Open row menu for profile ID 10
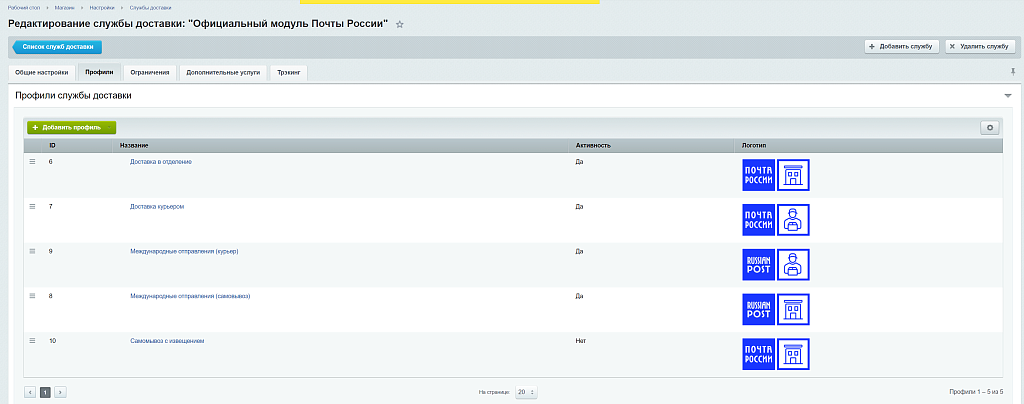Screen dimensions: 1024x404 (32, 341)
